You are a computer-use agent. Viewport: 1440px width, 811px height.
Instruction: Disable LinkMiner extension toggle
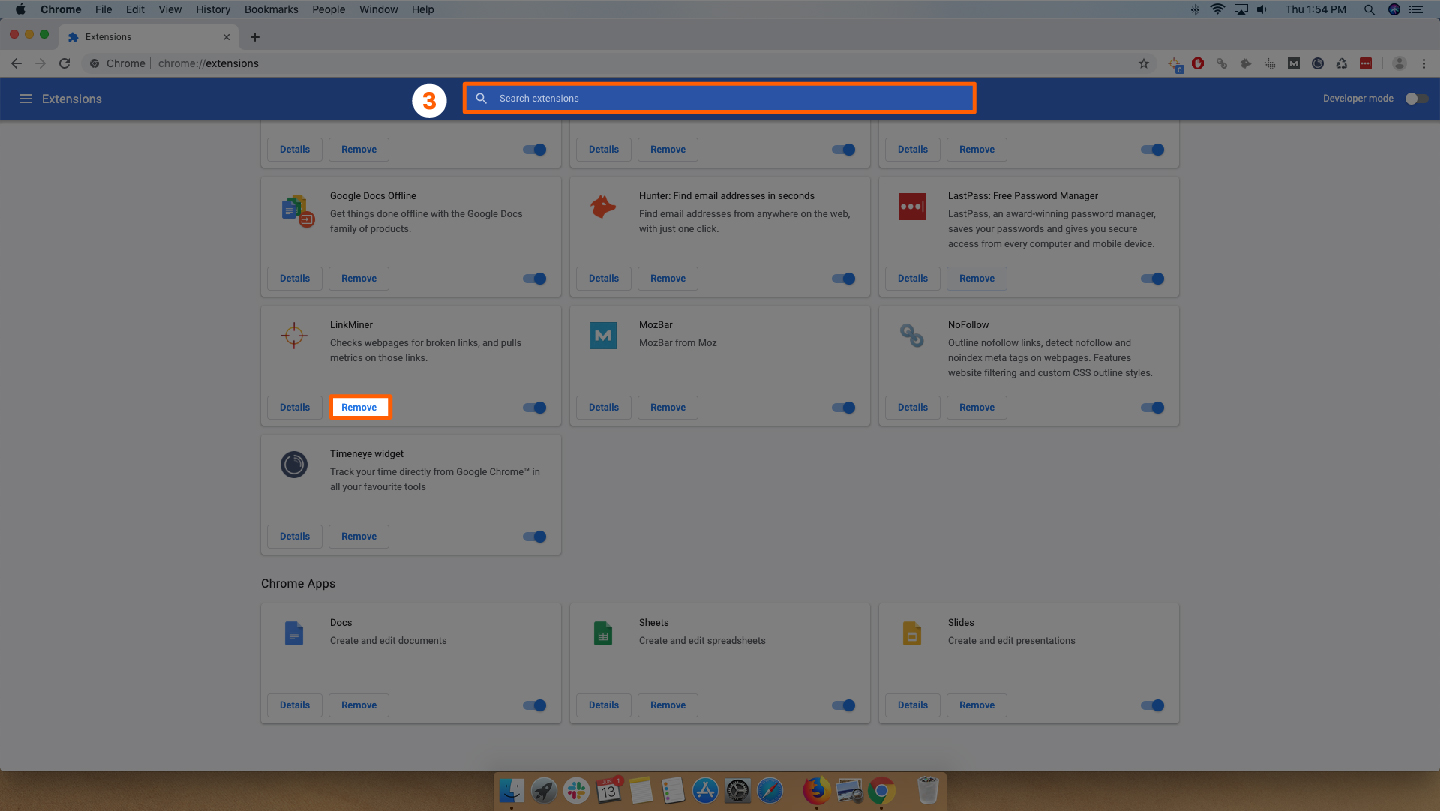click(x=535, y=407)
